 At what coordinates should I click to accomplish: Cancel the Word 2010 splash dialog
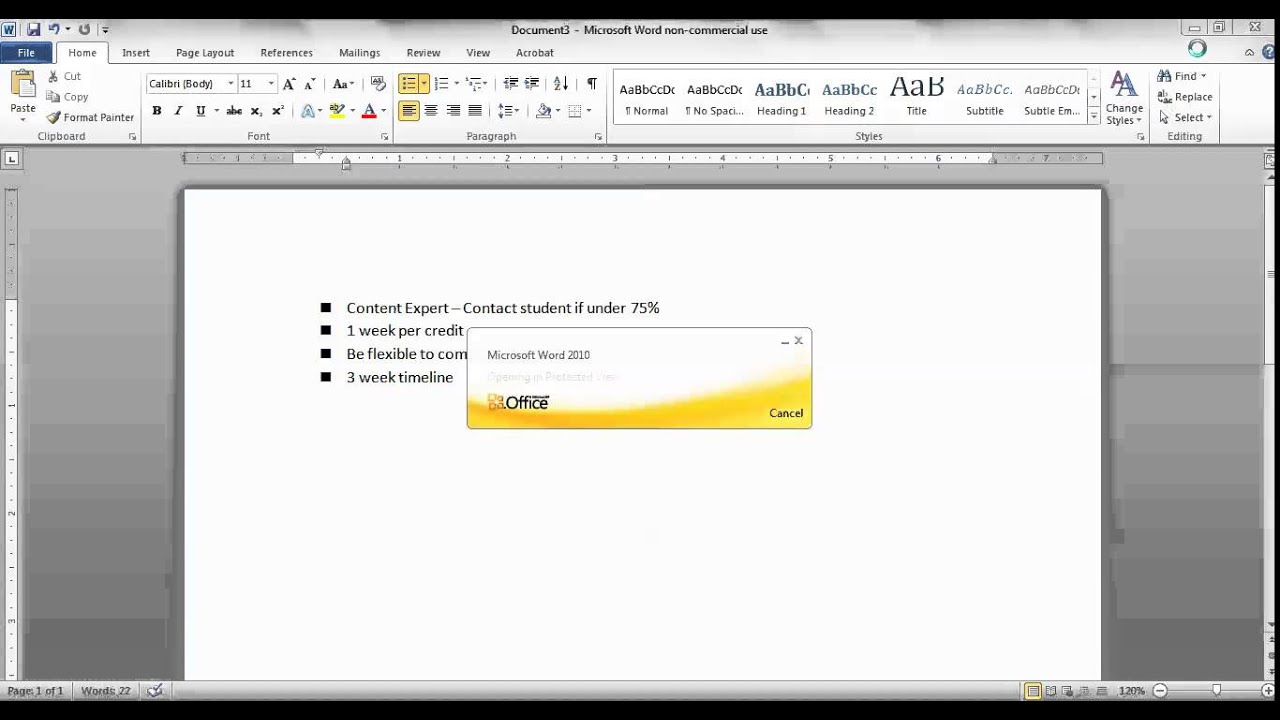click(786, 413)
